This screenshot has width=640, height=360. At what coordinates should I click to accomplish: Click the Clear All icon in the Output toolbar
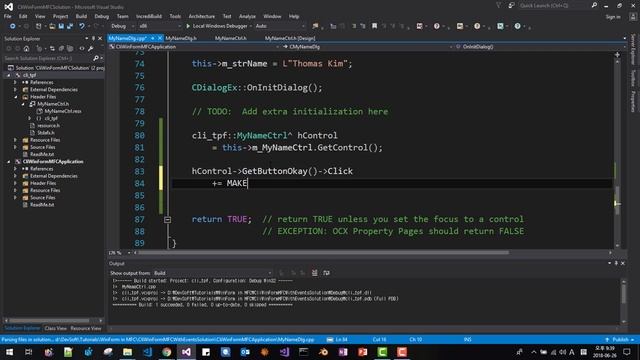pos(314,273)
